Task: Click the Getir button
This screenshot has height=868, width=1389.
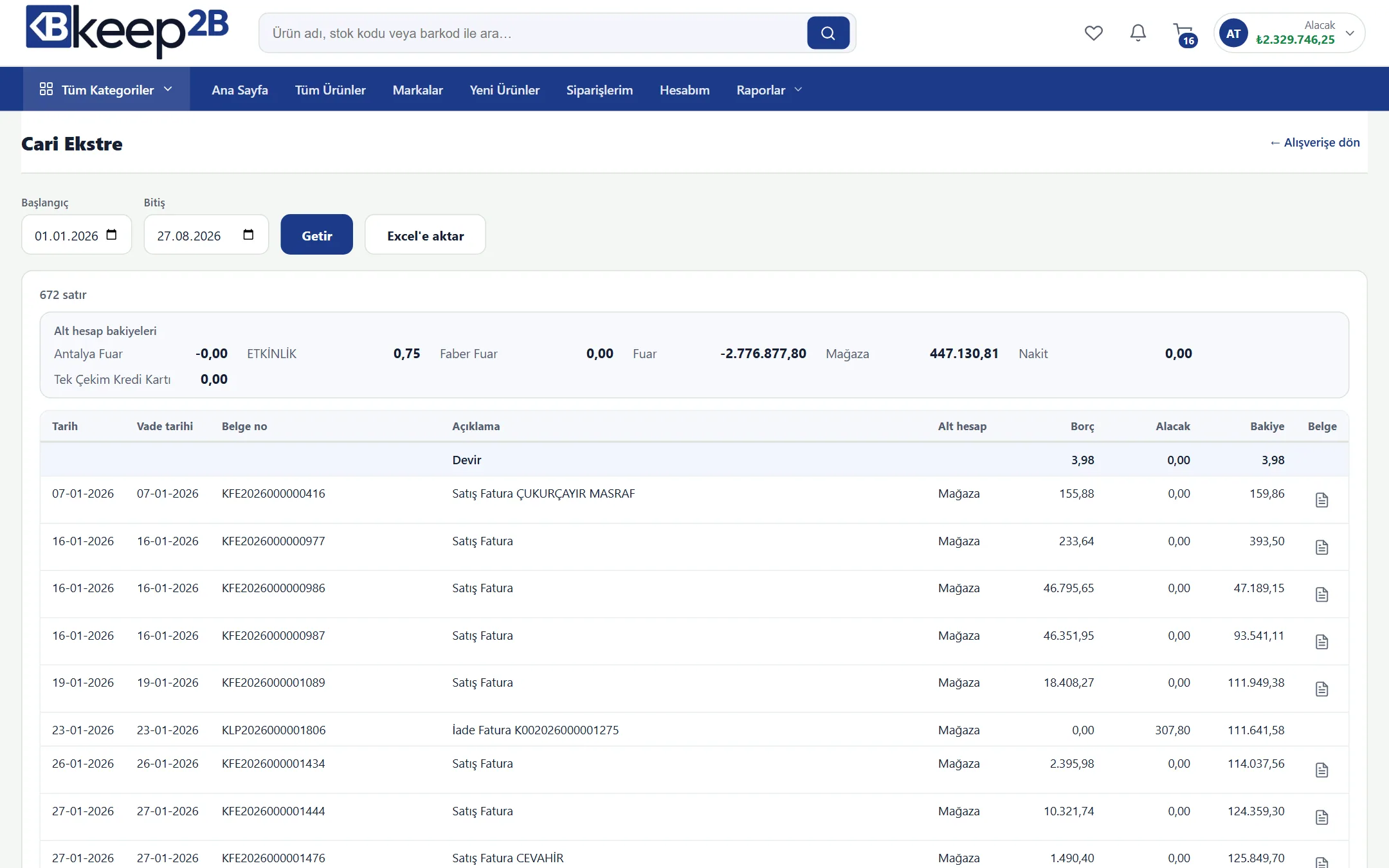Action: click(x=316, y=235)
